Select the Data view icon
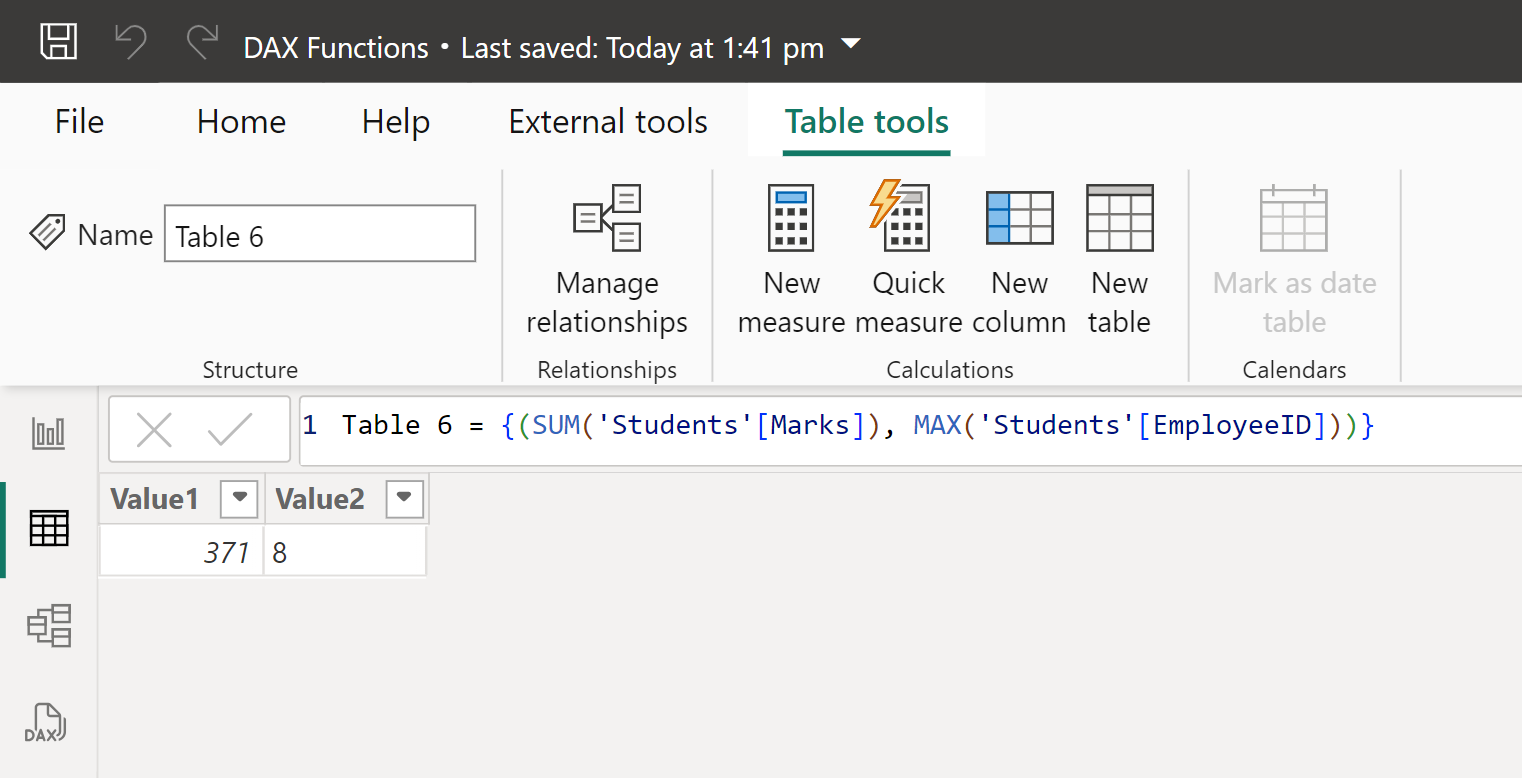Viewport: 1522px width, 778px height. pyautogui.click(x=48, y=529)
